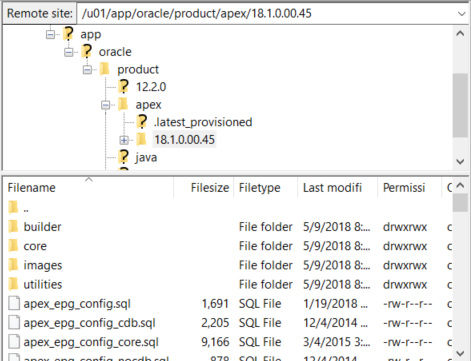Select the oracle directory label
The width and height of the screenshot is (471, 361).
point(115,52)
